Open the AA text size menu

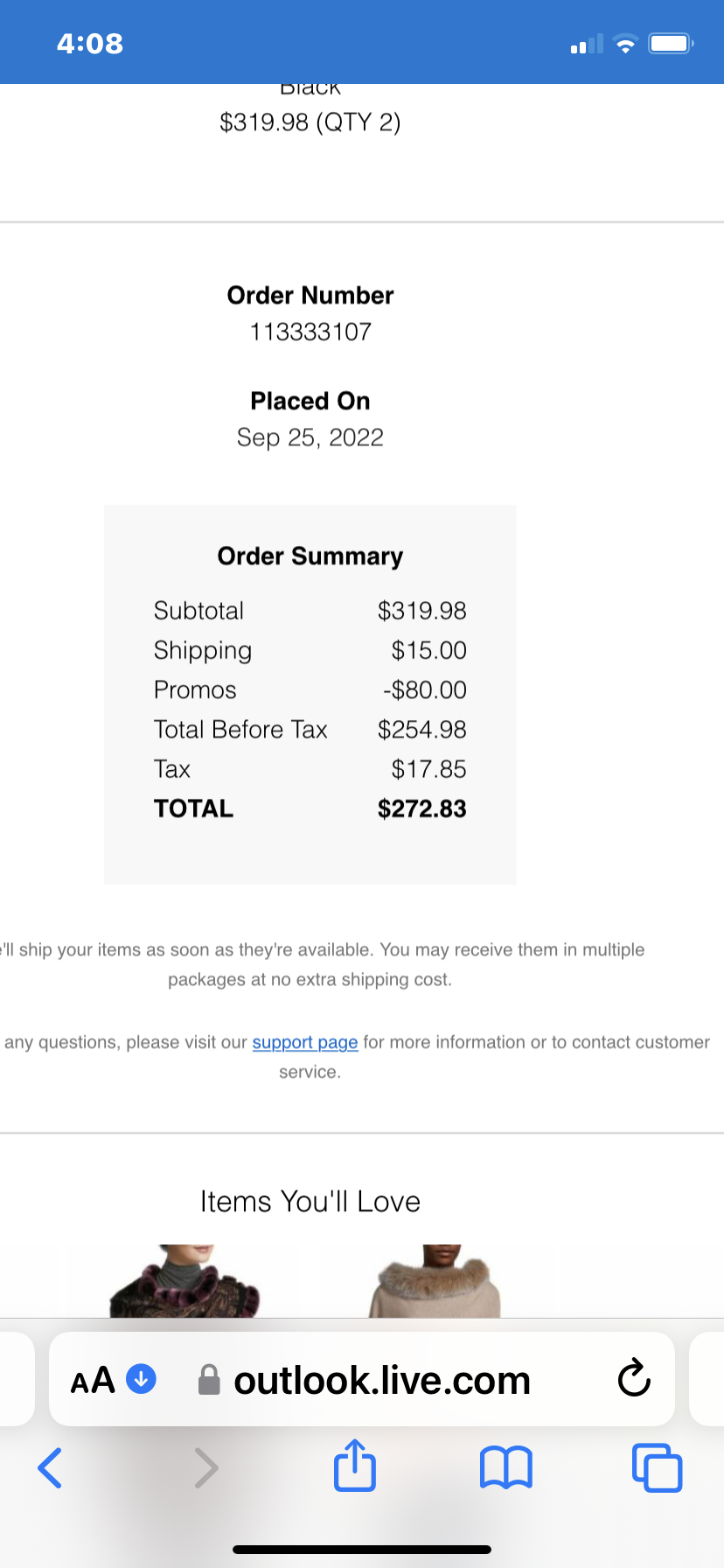click(93, 1380)
